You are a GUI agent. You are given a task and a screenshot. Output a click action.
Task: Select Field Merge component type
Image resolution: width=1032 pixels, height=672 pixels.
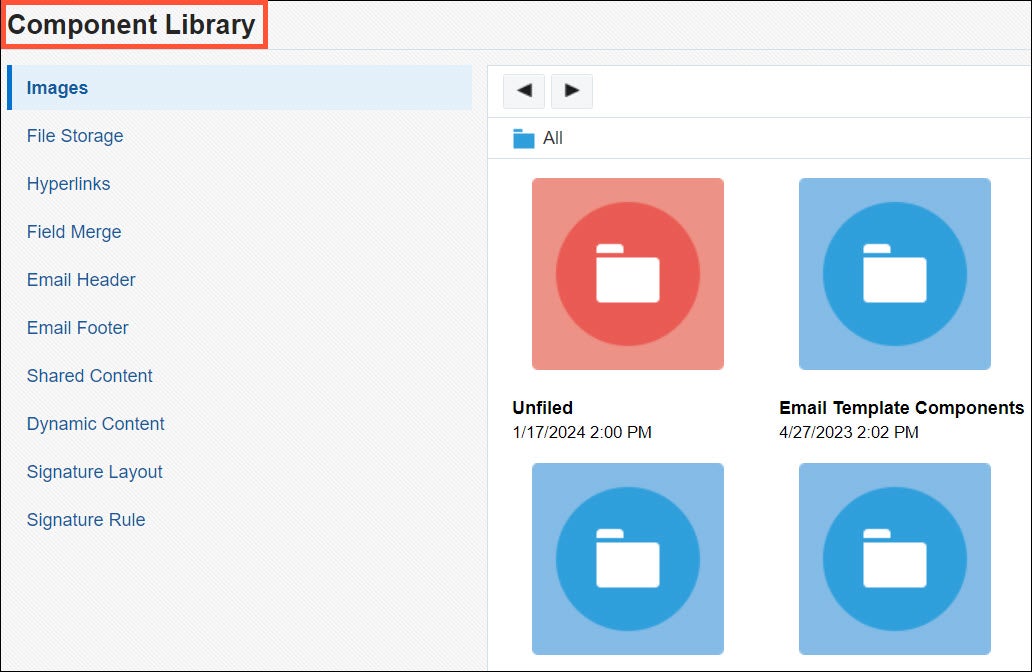74,232
